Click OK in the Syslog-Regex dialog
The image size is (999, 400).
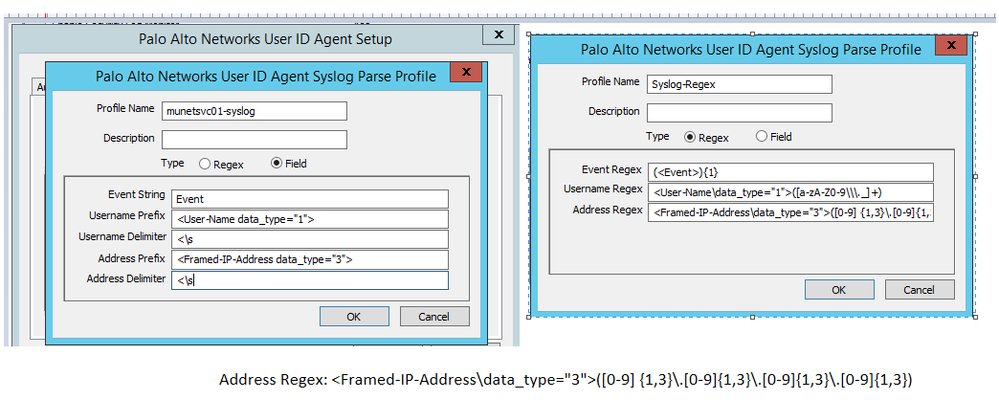pyautogui.click(x=840, y=289)
